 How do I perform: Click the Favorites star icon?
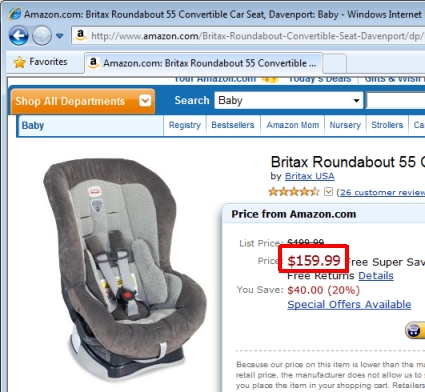coord(20,62)
